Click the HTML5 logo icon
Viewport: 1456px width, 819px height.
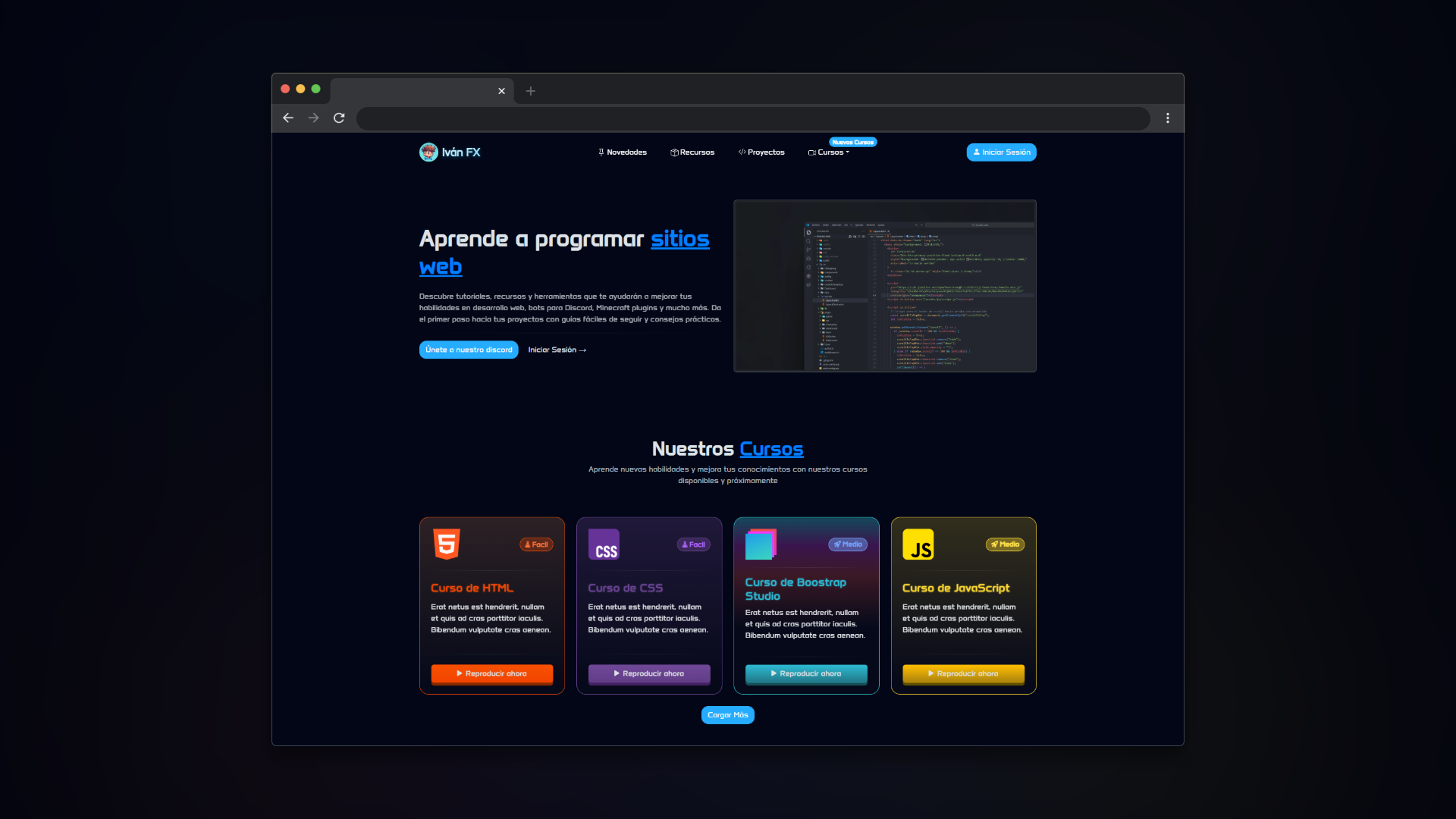point(447,544)
